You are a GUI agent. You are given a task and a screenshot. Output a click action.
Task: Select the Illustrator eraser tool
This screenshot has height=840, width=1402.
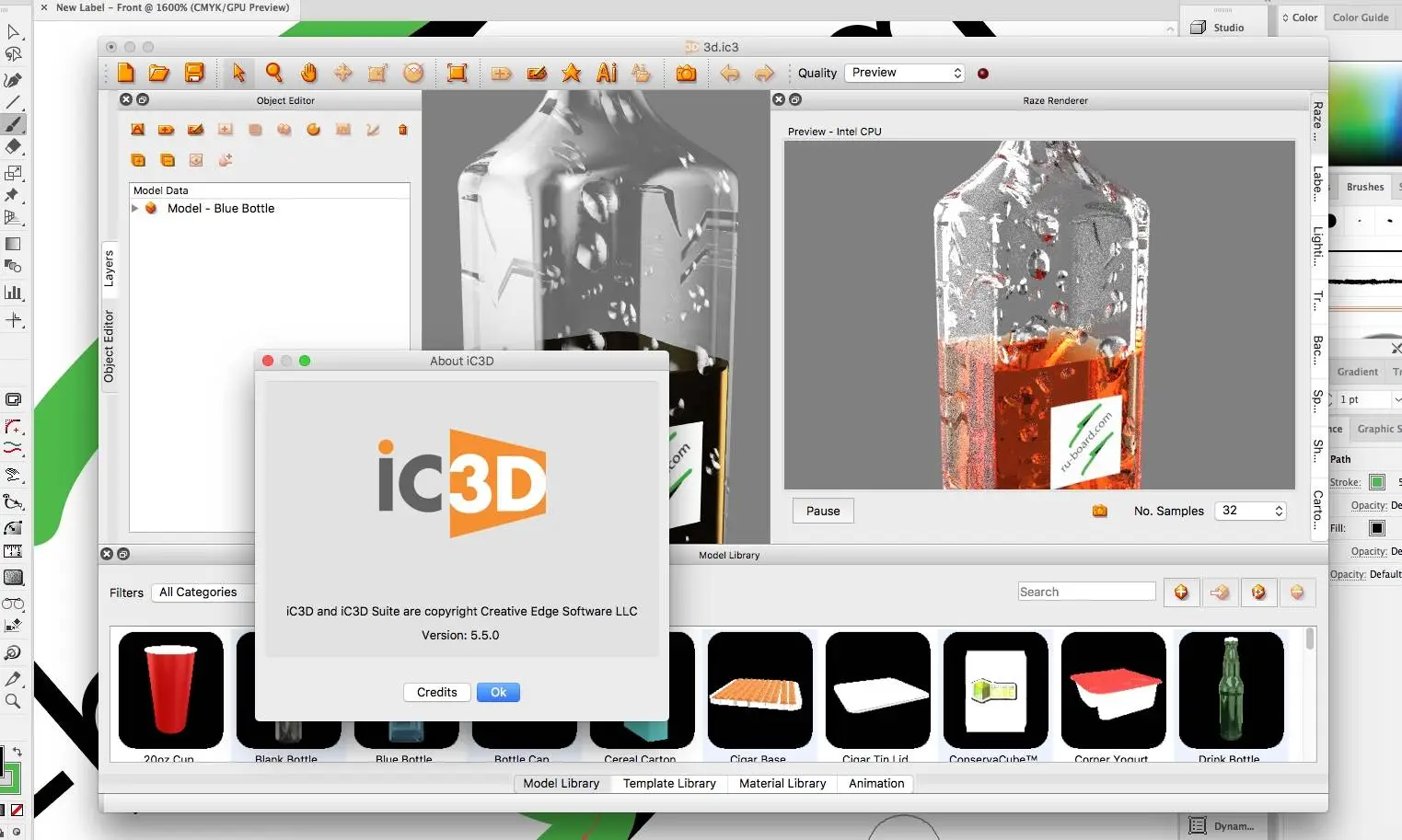(x=13, y=147)
